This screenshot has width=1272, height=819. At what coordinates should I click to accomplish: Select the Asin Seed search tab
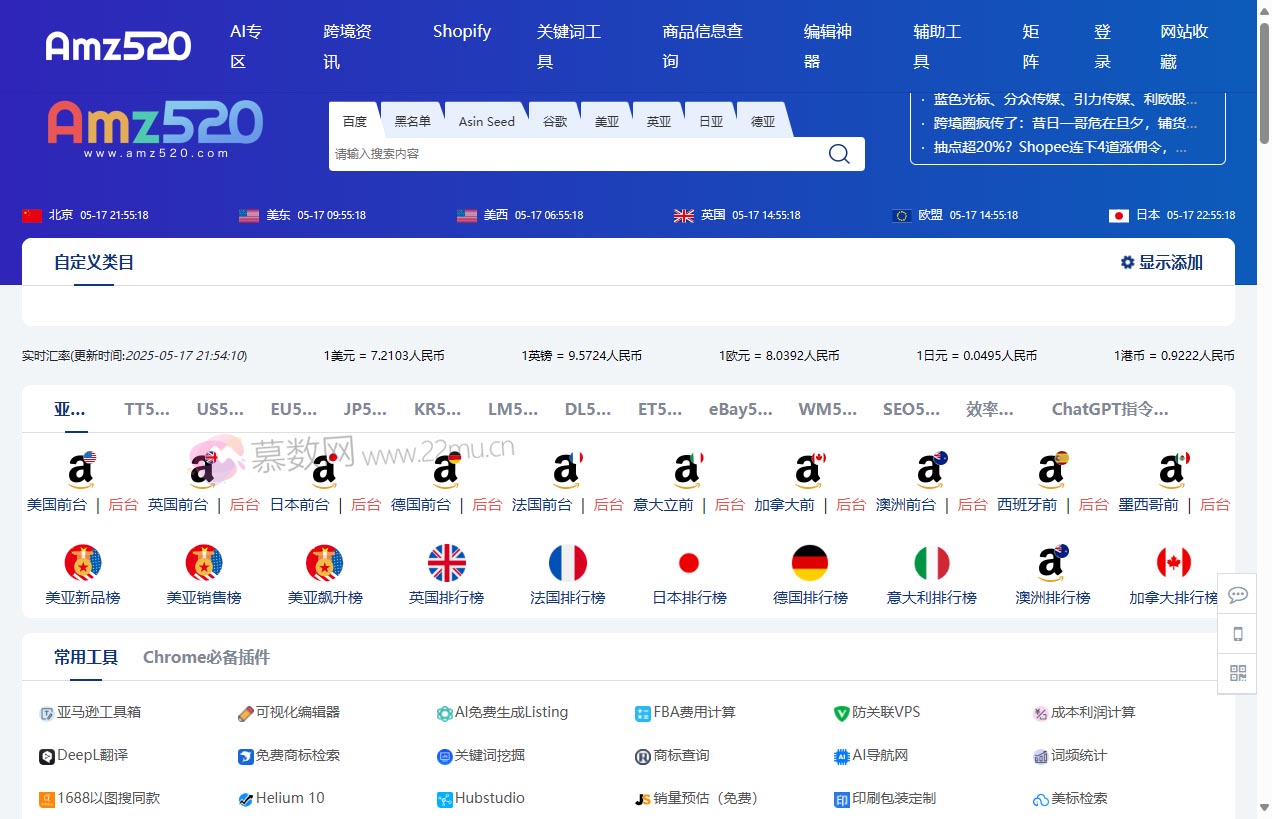click(x=486, y=121)
